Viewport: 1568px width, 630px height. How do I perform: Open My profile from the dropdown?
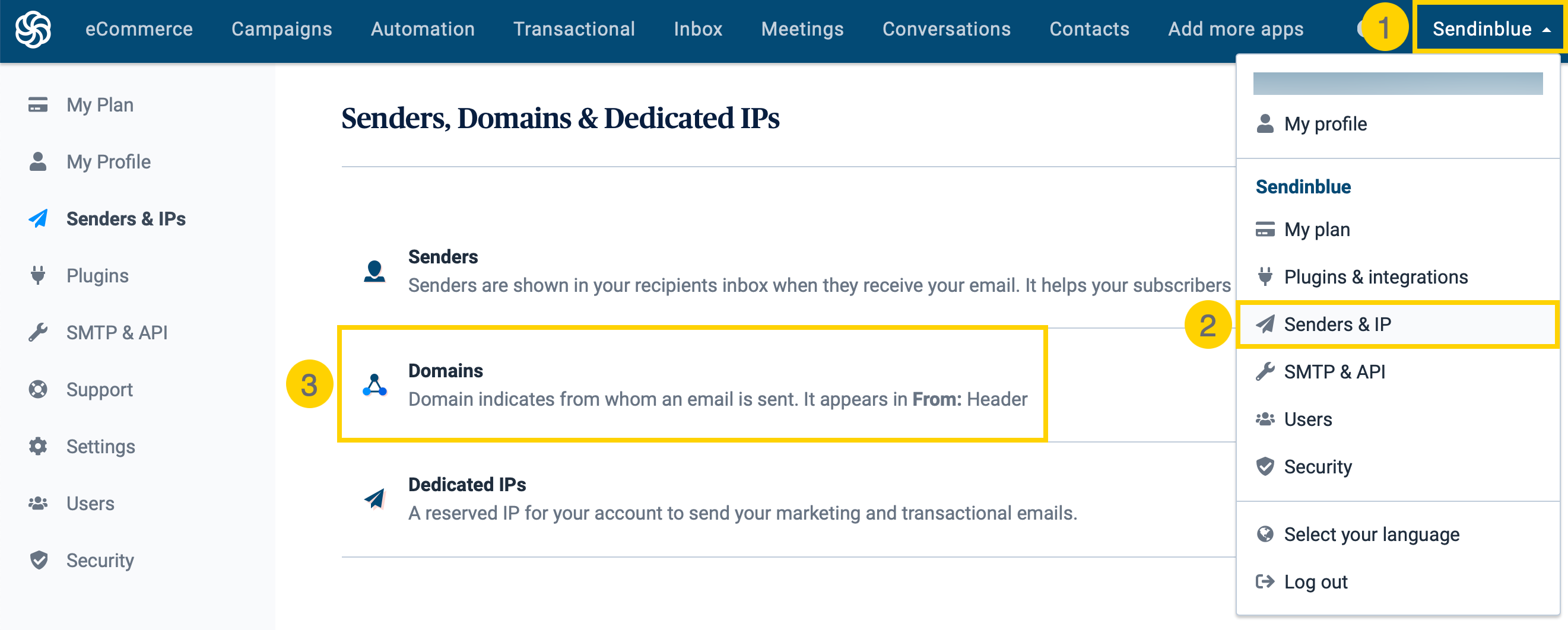(x=1325, y=123)
